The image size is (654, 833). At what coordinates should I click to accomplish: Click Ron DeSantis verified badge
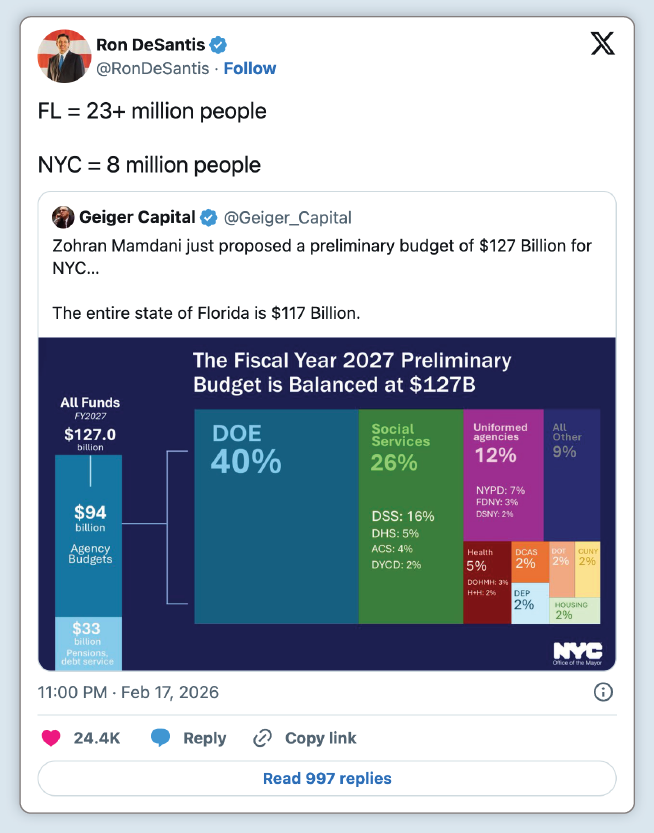219,44
